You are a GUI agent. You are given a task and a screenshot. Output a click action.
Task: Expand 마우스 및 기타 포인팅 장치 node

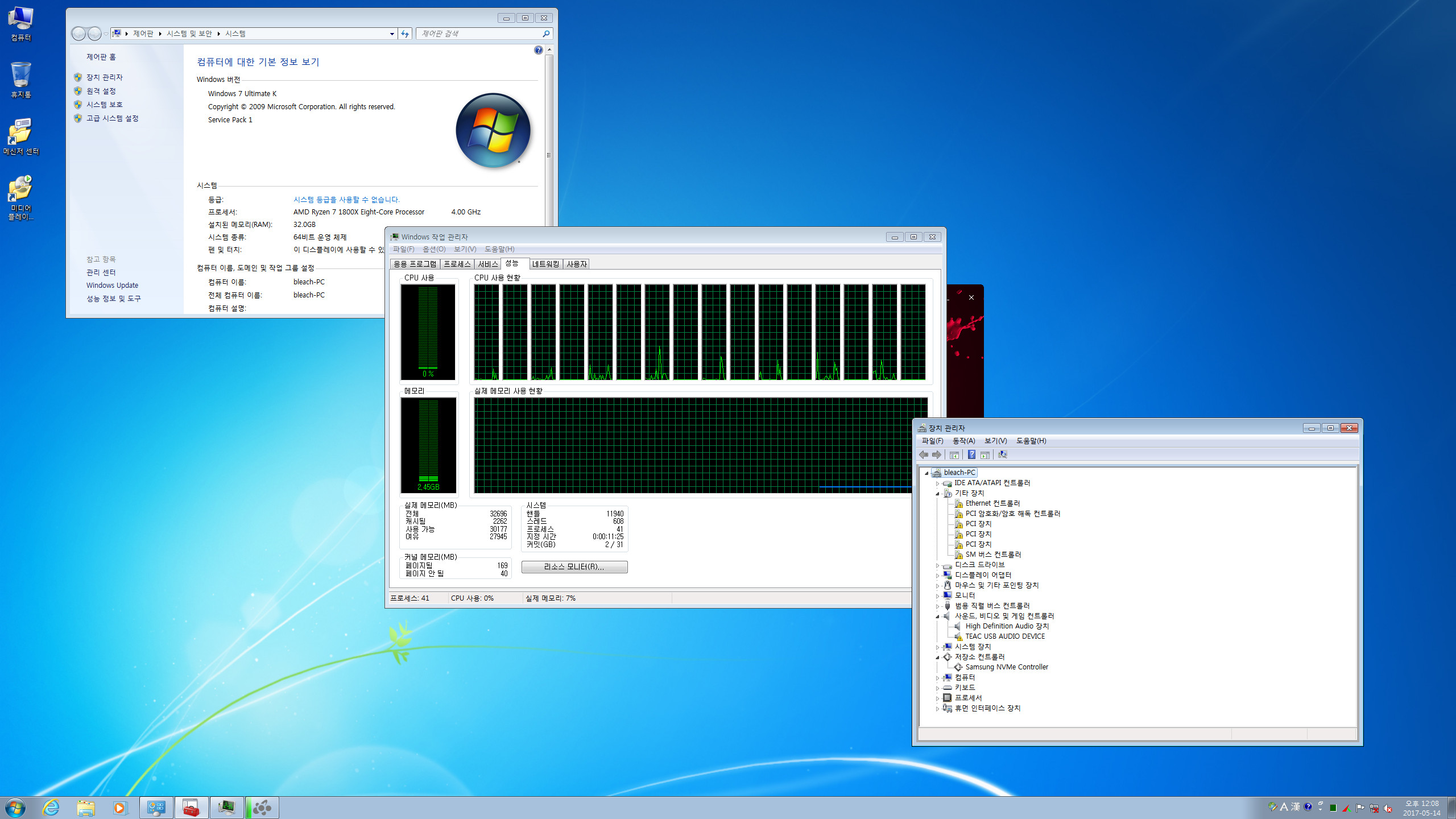tap(937, 586)
